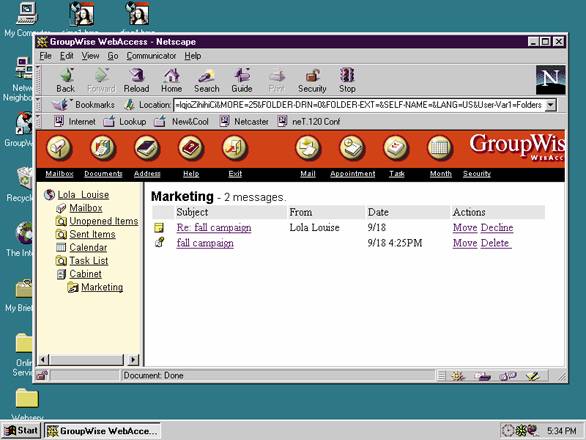586x440 pixels.
Task: Click the GroupWise Exit door icon
Action: pyautogui.click(x=235, y=148)
